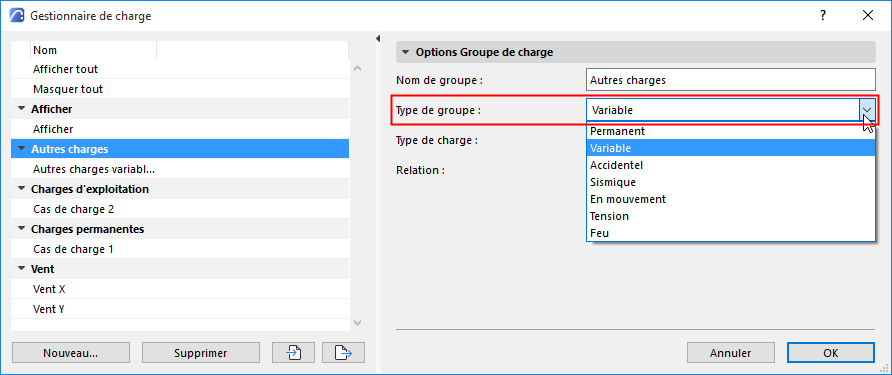The image size is (892, 375).
Task: Click the Supprimer button
Action: point(201,353)
